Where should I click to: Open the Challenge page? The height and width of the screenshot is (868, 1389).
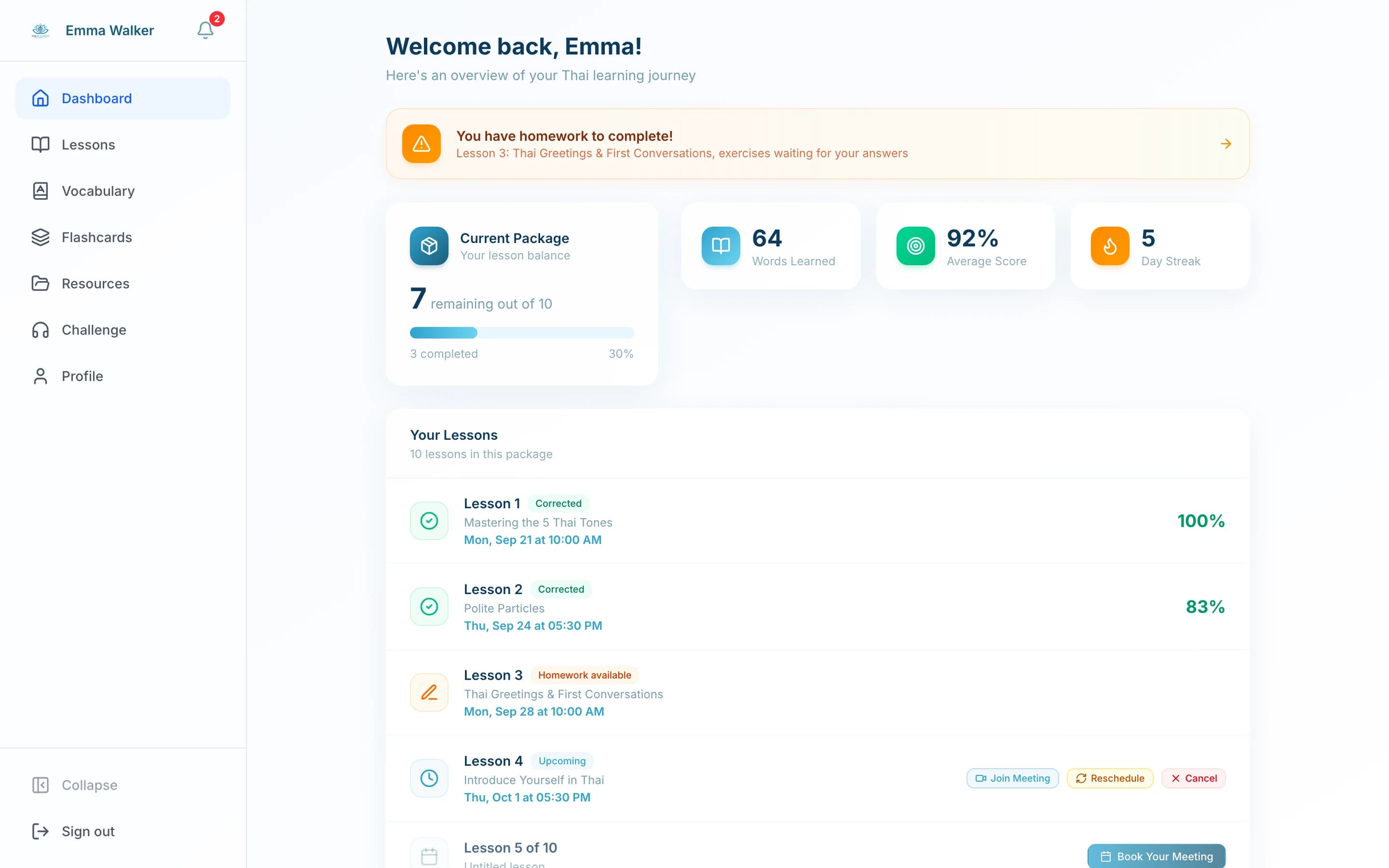[123, 329]
